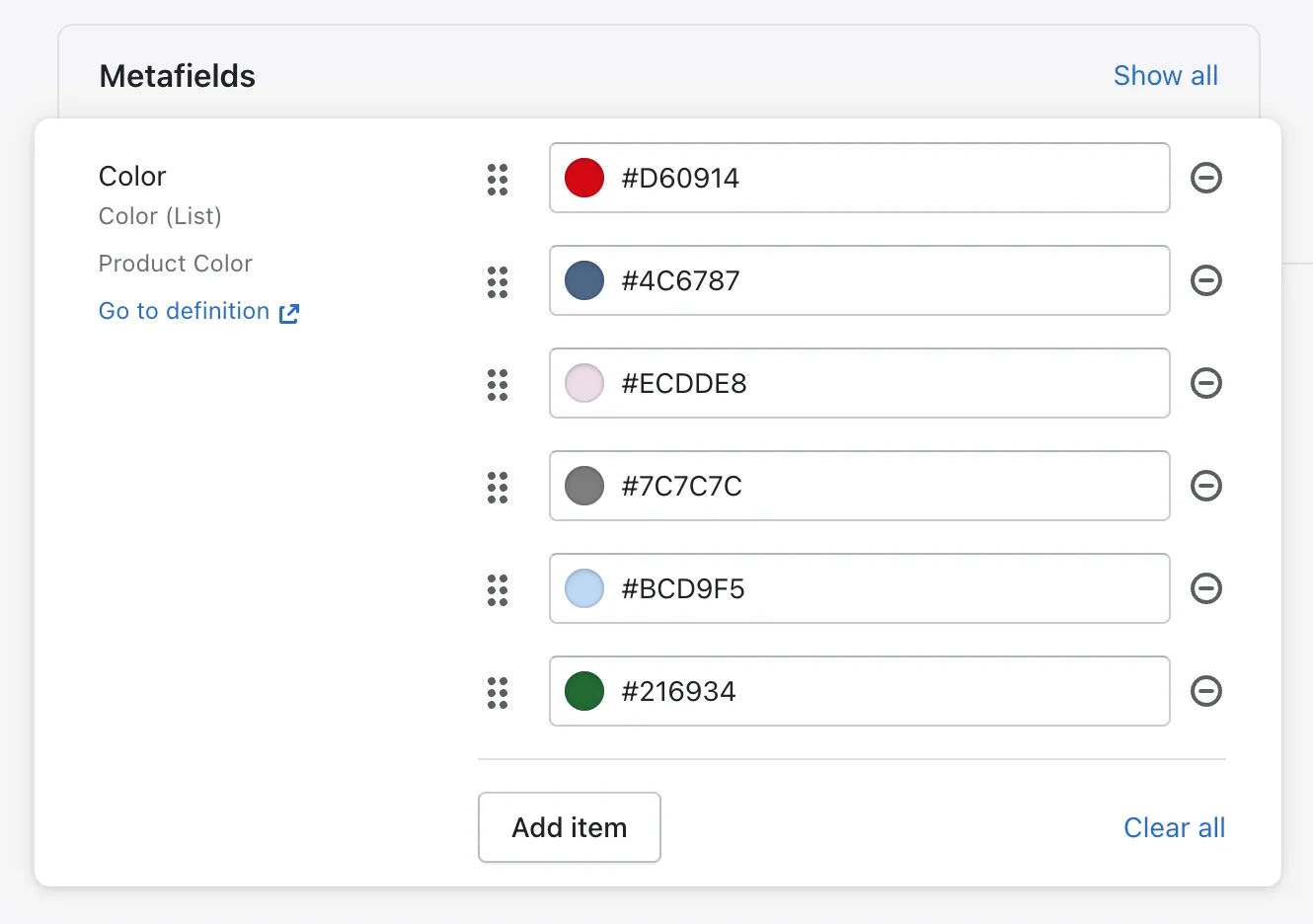The image size is (1313, 924).
Task: Remove the #216934 color item
Action: pos(1206,691)
